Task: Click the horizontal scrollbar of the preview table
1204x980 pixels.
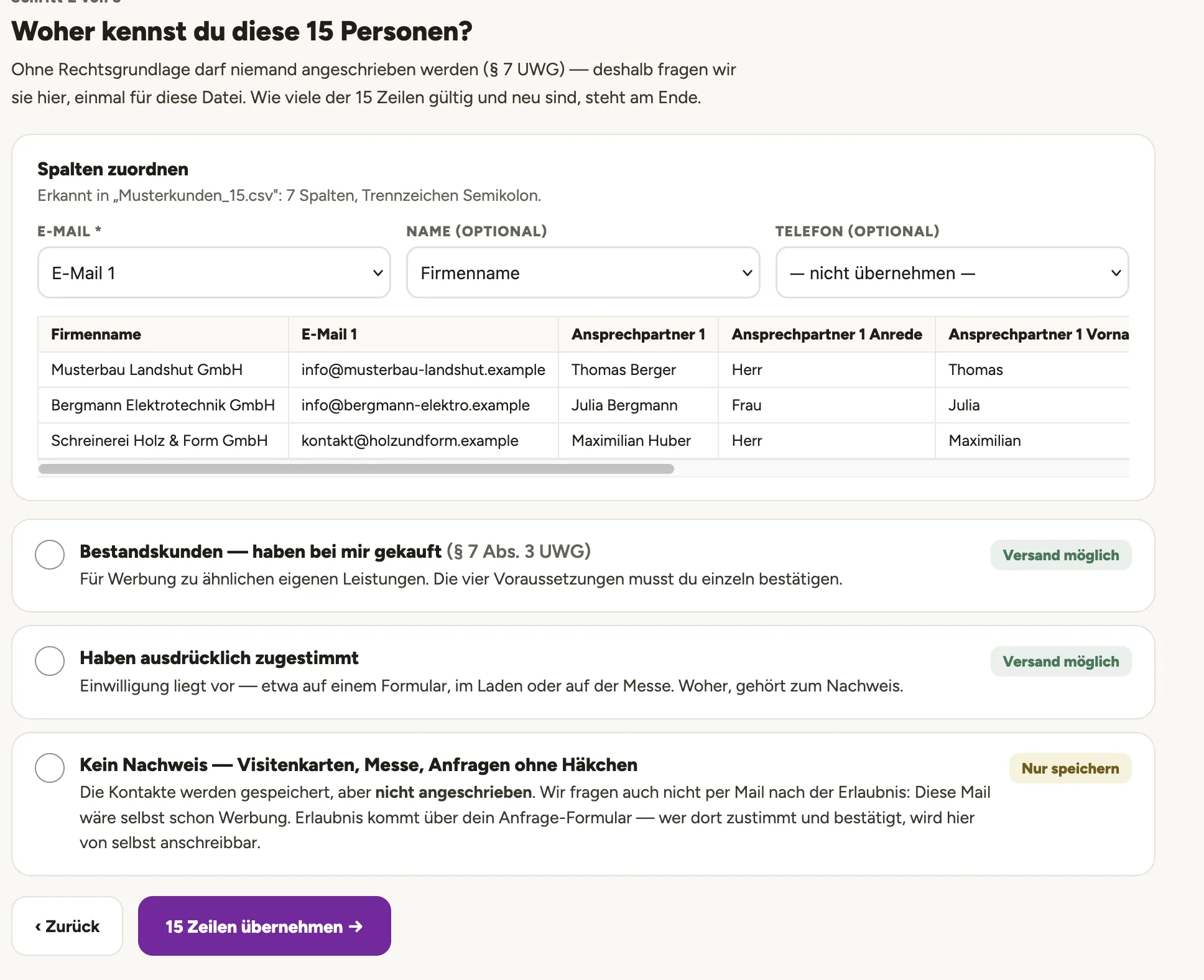Action: click(x=356, y=469)
